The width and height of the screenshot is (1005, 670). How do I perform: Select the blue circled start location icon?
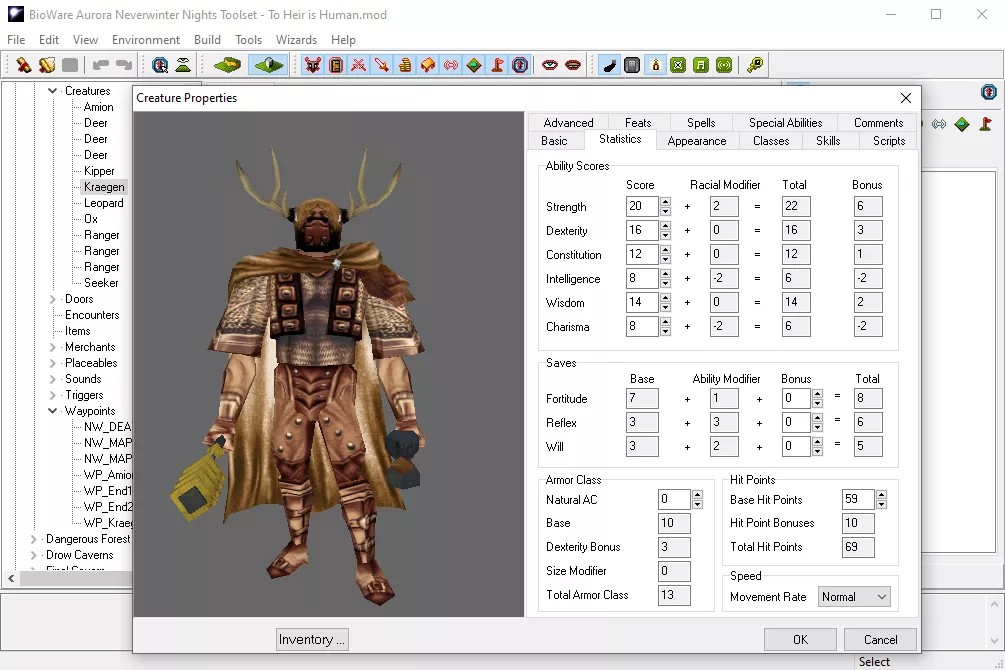coord(520,65)
